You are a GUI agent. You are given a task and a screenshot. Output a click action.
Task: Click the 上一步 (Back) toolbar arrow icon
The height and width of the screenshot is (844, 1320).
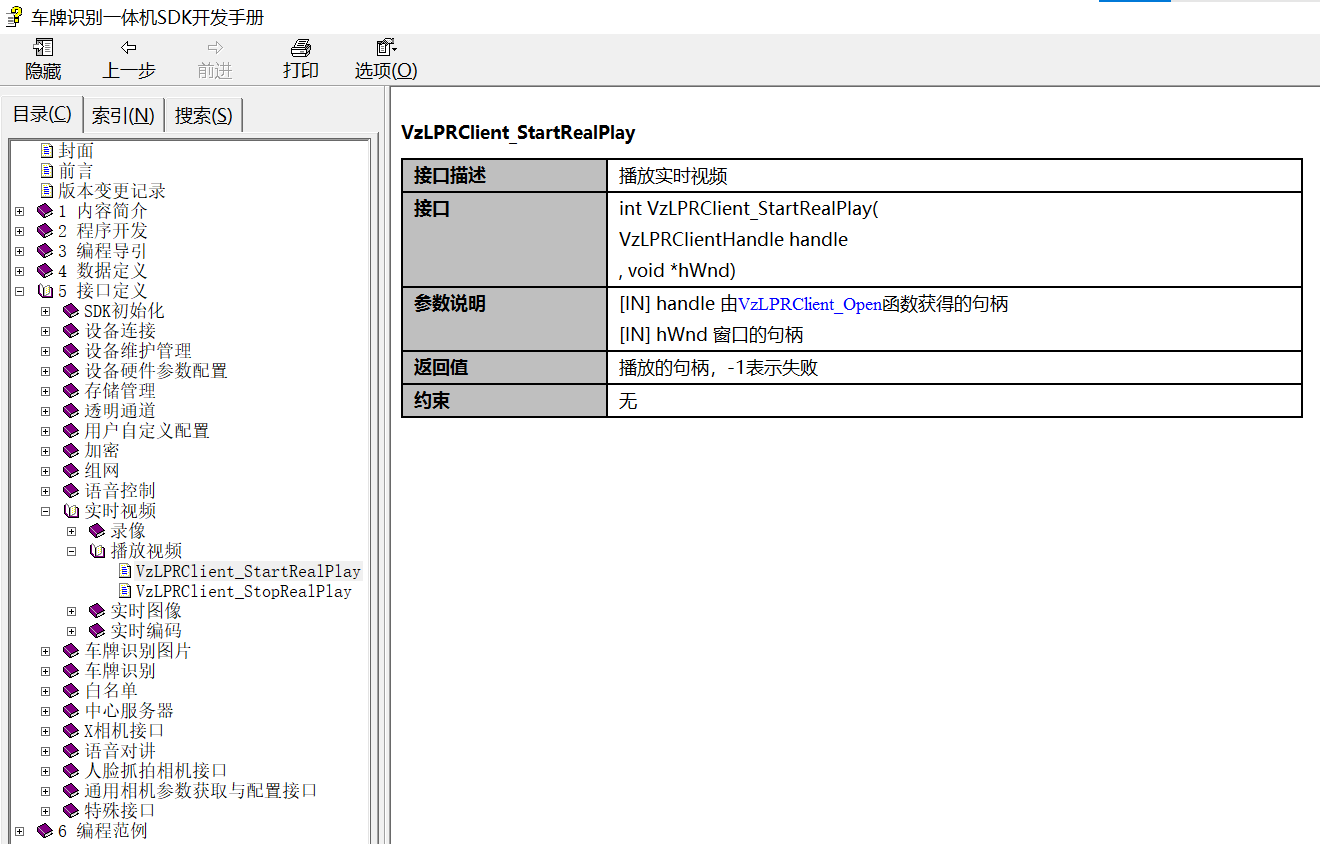pos(128,47)
